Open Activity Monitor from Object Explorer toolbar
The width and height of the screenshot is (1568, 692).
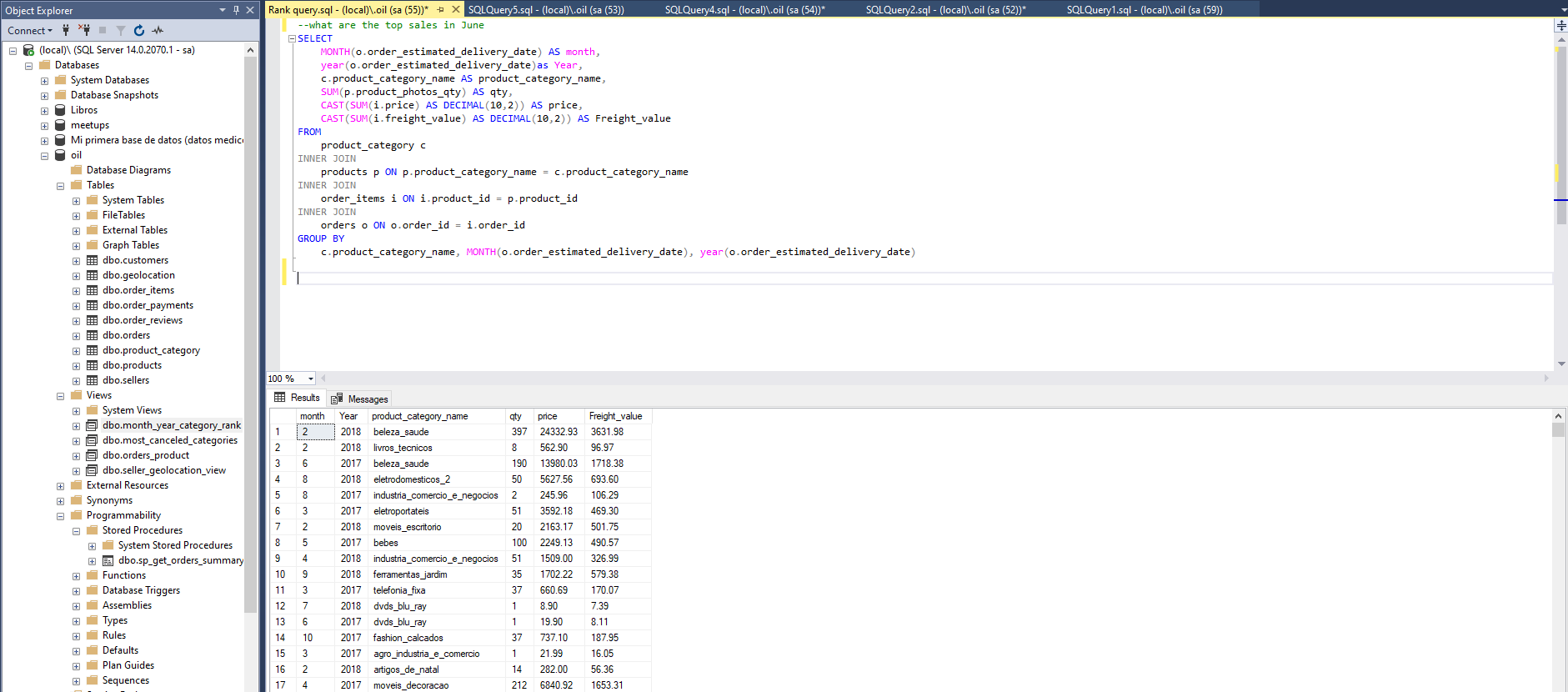tap(158, 30)
